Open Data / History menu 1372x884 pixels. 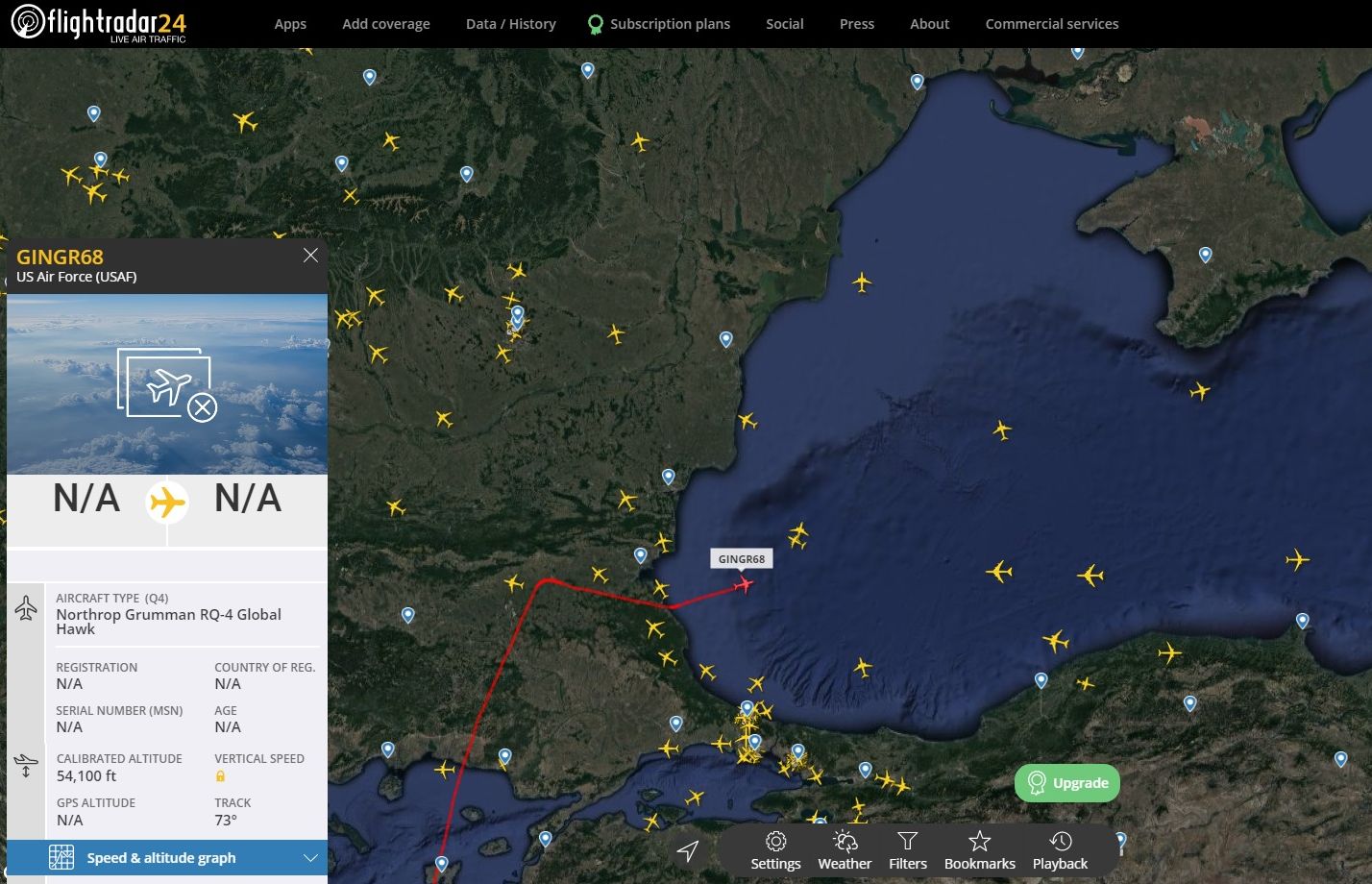(x=511, y=24)
